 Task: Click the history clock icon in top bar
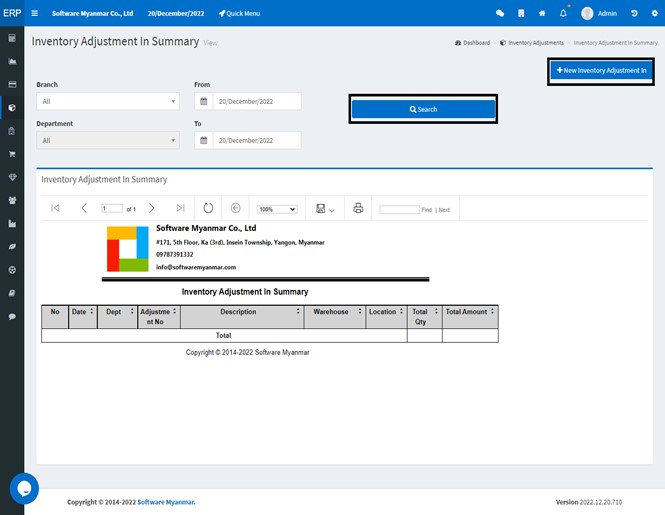tap(634, 13)
